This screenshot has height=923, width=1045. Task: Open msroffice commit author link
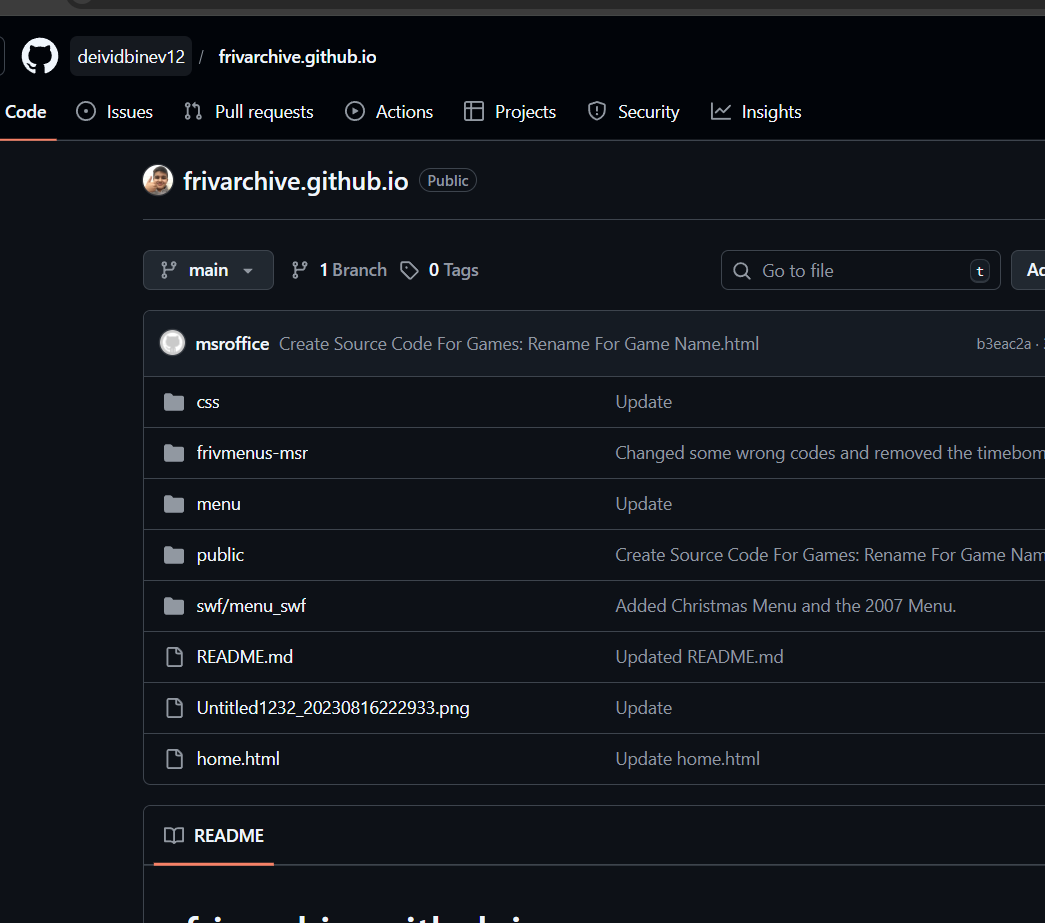[x=233, y=344]
